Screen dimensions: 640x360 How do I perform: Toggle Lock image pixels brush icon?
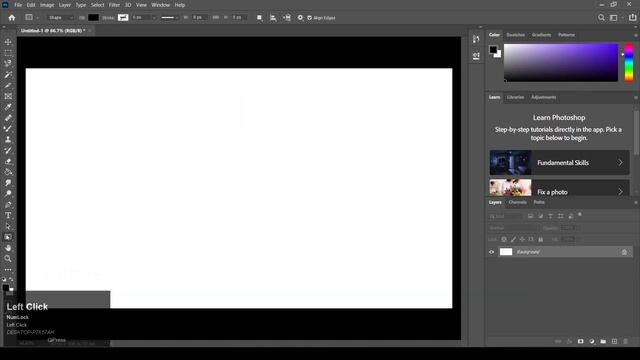coord(513,240)
